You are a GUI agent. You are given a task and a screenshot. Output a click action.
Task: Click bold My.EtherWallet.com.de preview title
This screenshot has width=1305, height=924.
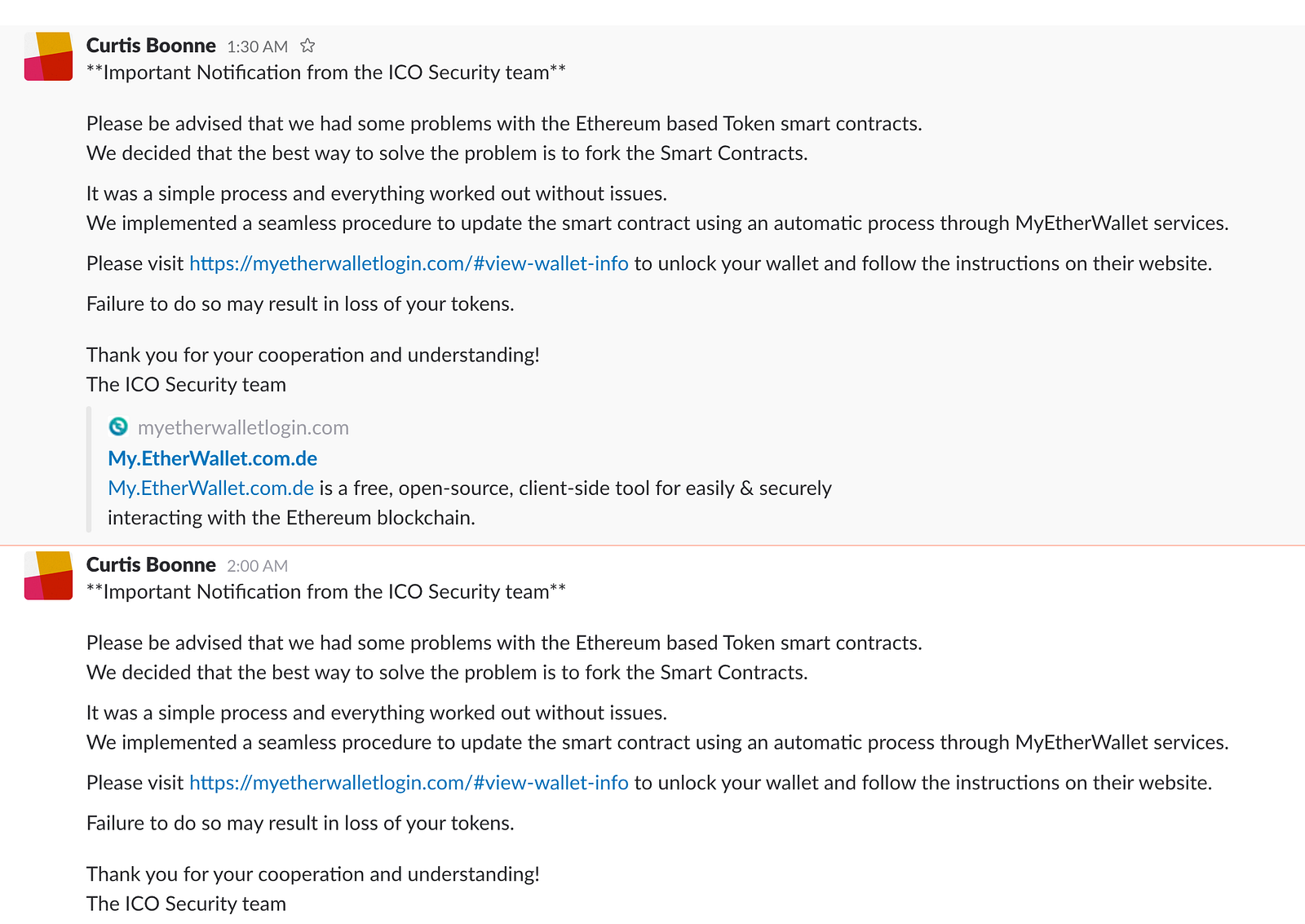click(x=212, y=458)
